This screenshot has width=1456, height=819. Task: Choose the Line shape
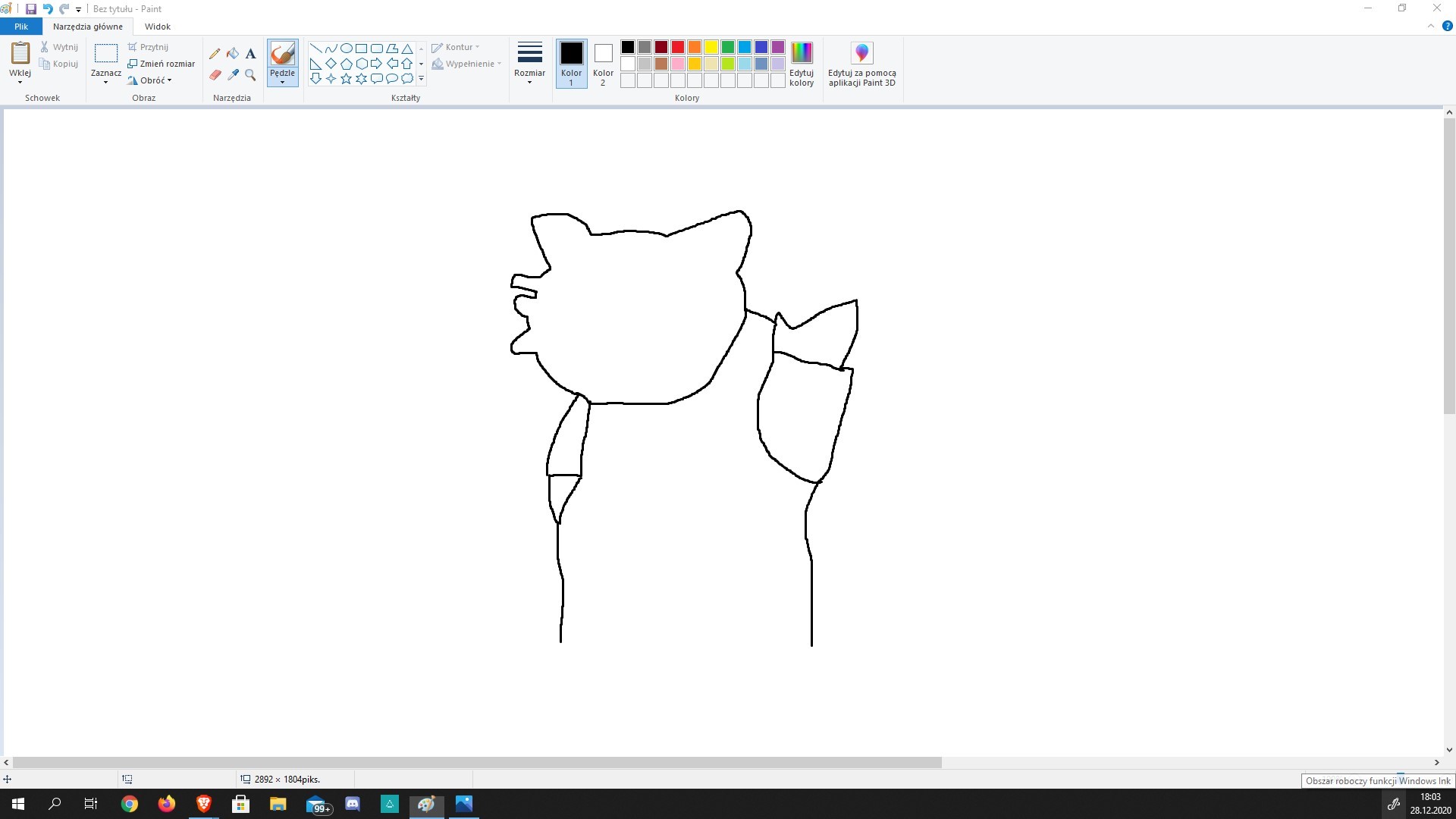315,49
